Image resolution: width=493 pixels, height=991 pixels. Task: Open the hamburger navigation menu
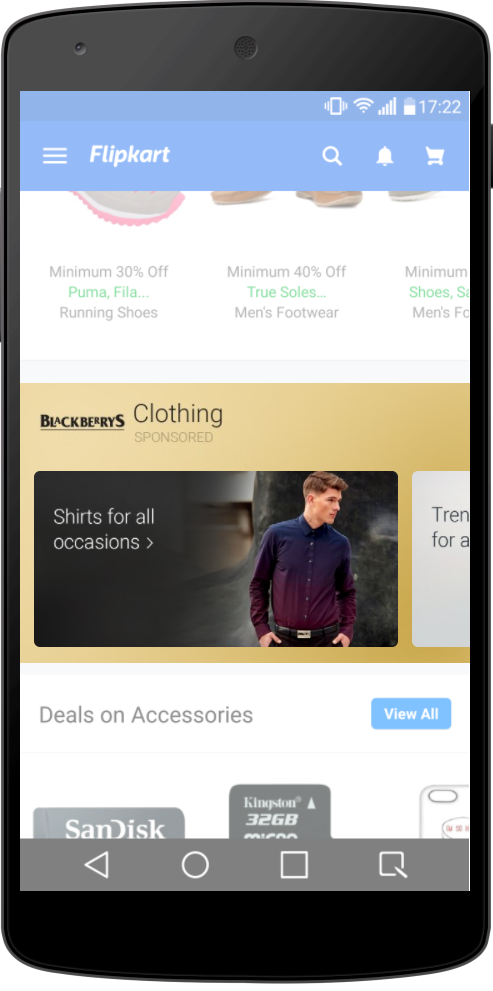(55, 155)
